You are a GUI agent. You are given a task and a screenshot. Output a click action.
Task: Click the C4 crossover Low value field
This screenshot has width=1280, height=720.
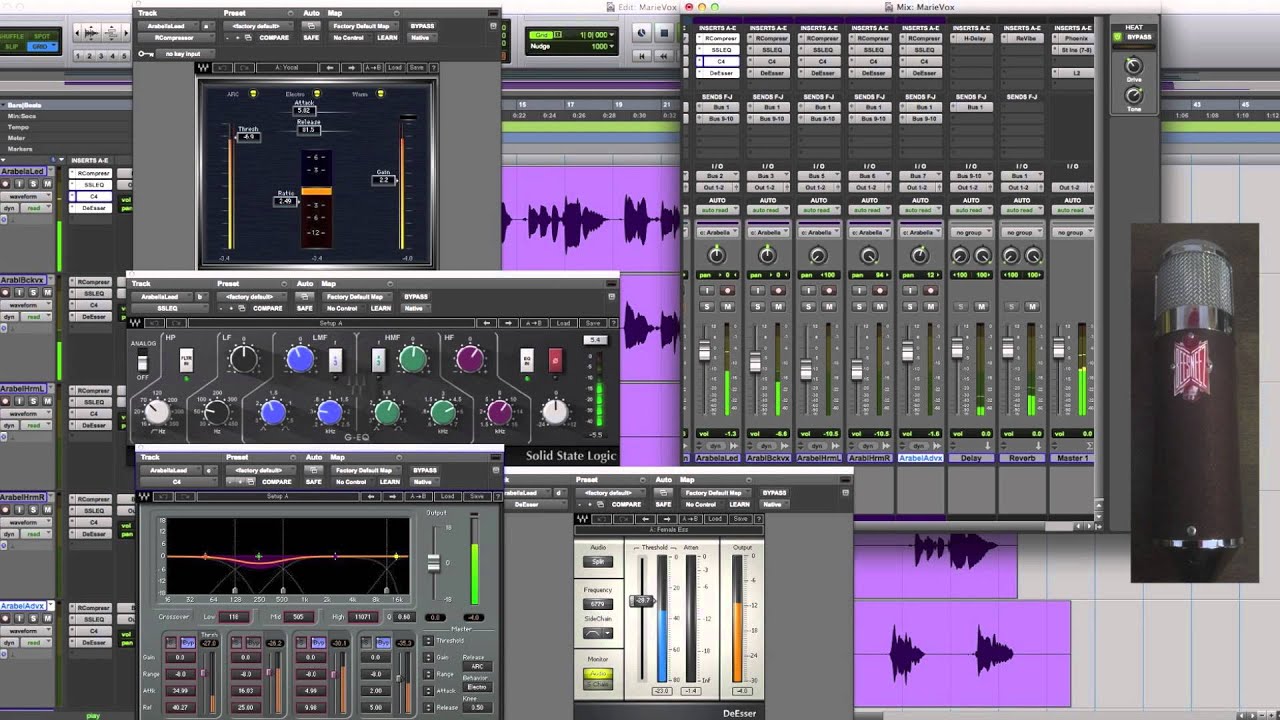pyautogui.click(x=235, y=617)
